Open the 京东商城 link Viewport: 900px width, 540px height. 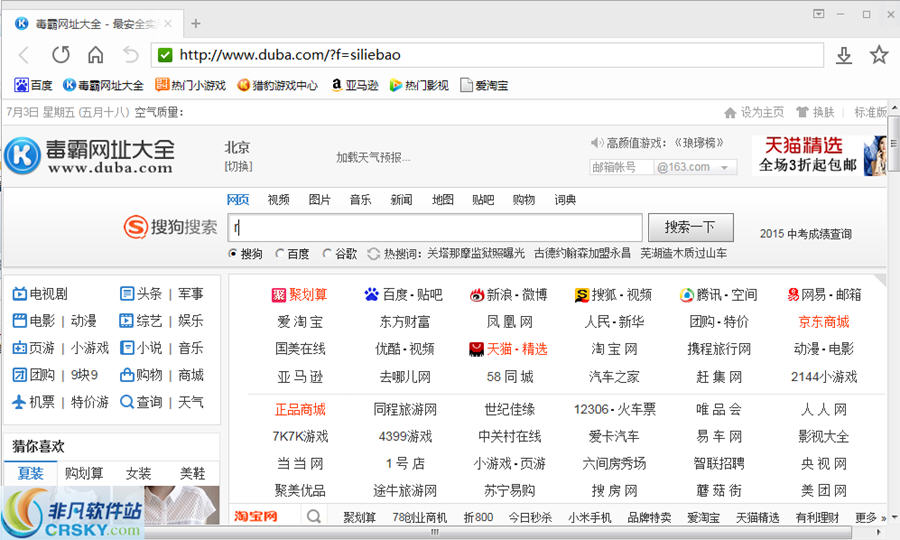pos(824,322)
